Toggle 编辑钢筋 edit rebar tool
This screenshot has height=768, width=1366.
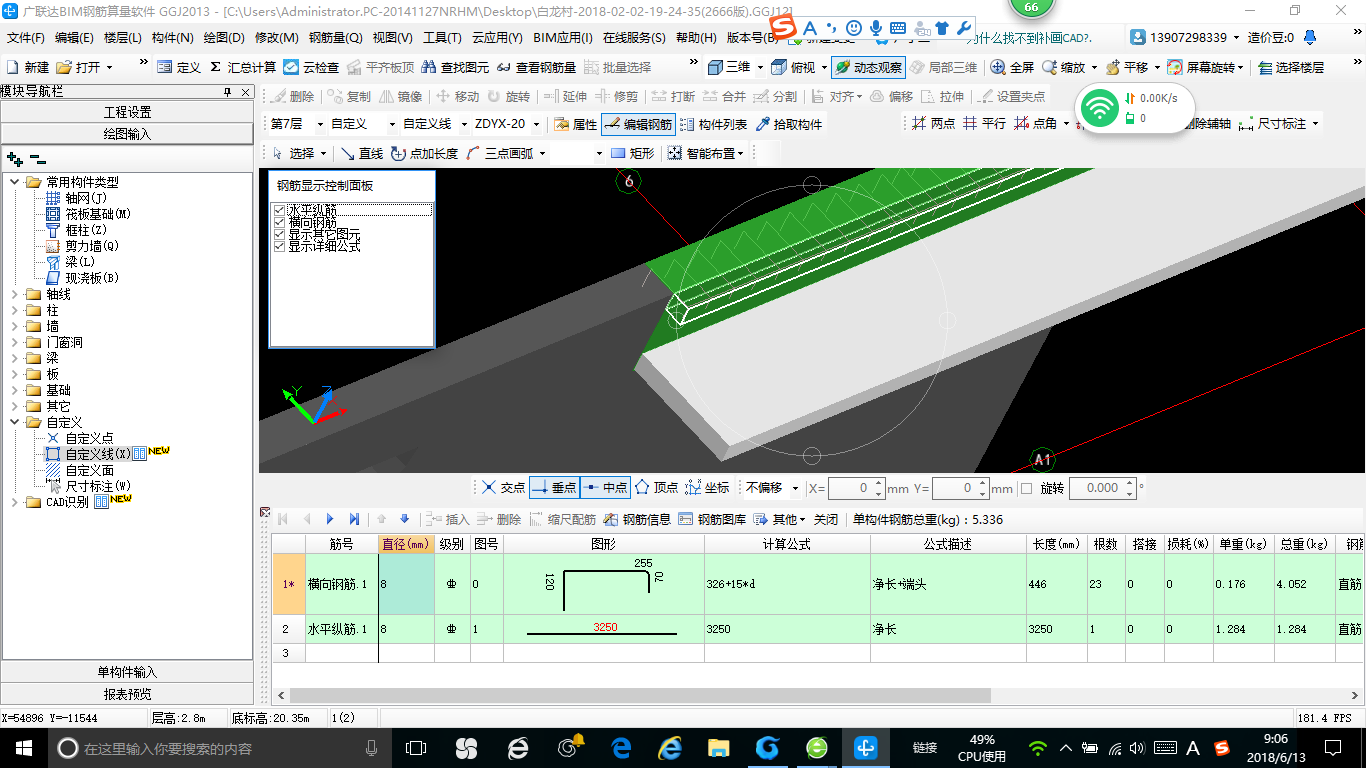click(638, 124)
